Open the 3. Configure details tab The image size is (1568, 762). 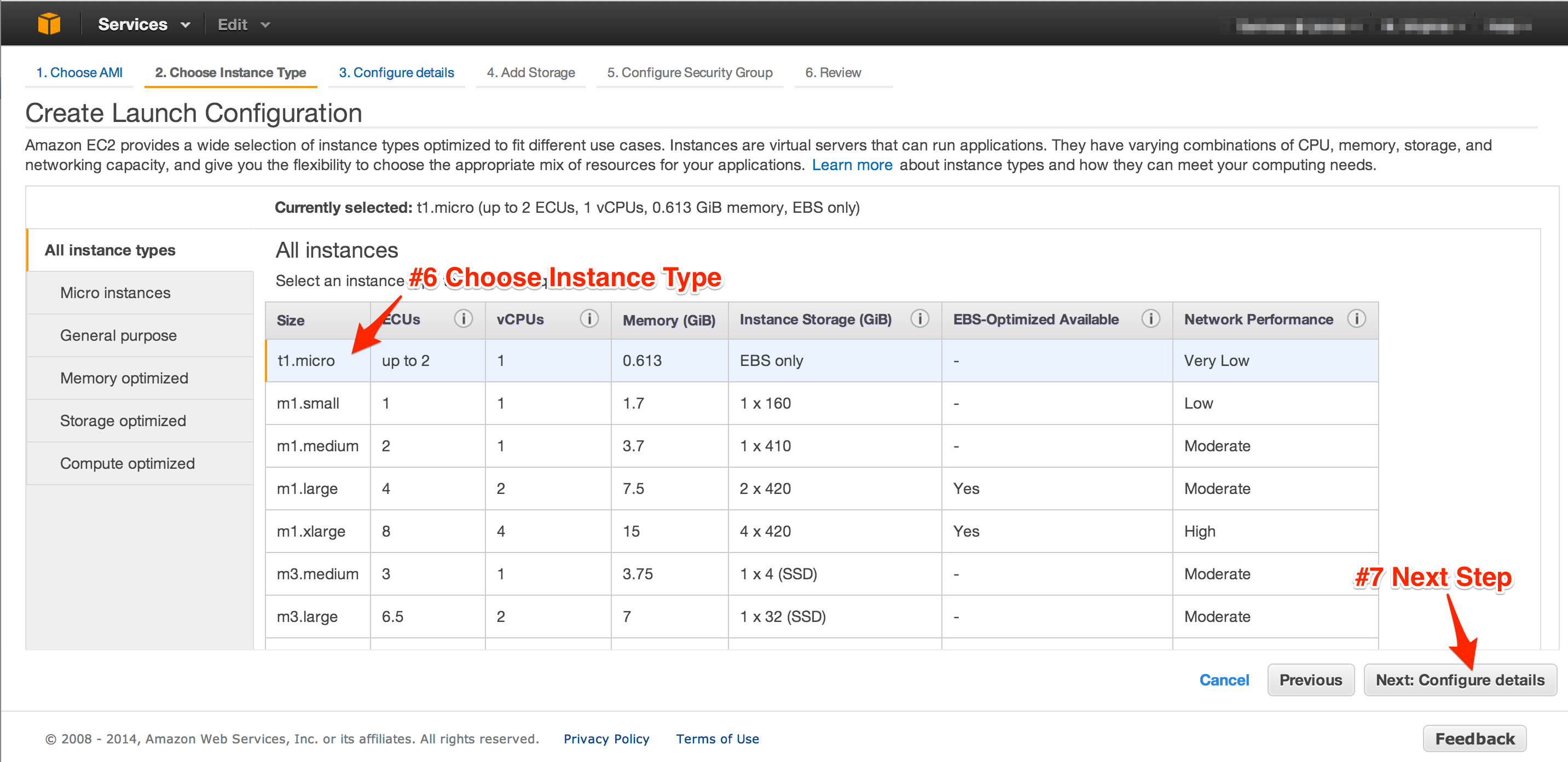[x=396, y=72]
